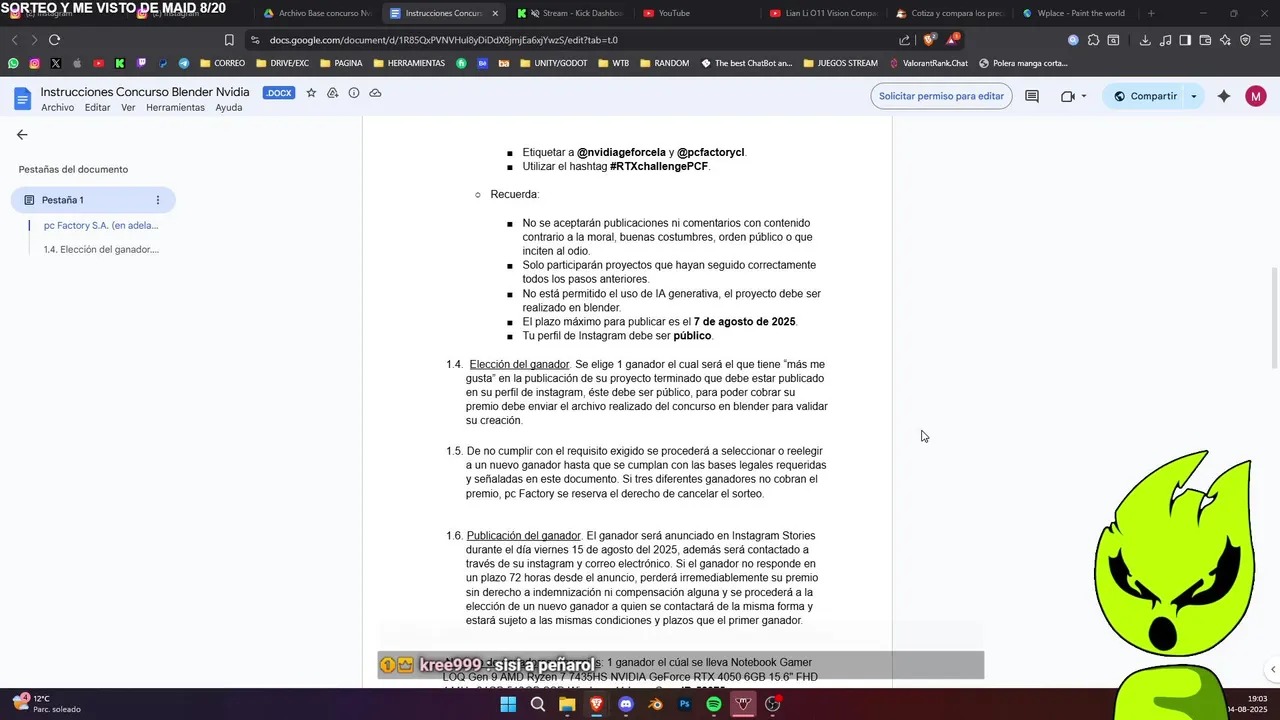Viewport: 1280px width, 720px height.
Task: Open the Windows Start menu
Action: pos(508,704)
